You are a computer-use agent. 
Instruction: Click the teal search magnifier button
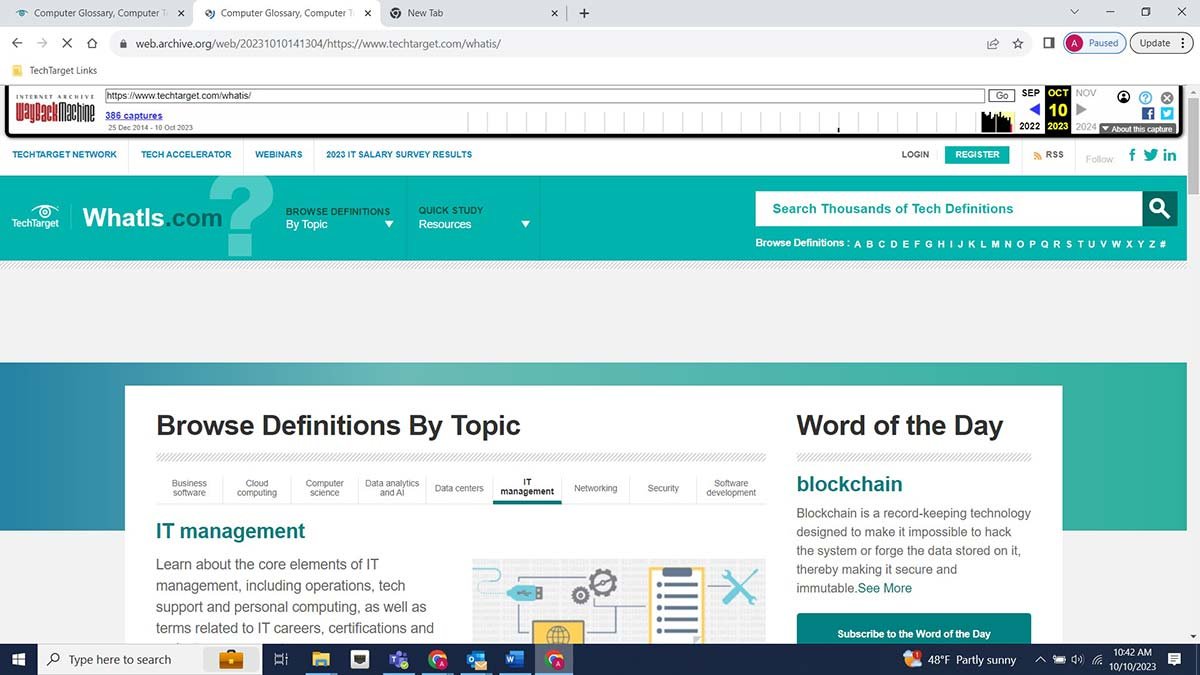coord(1159,208)
